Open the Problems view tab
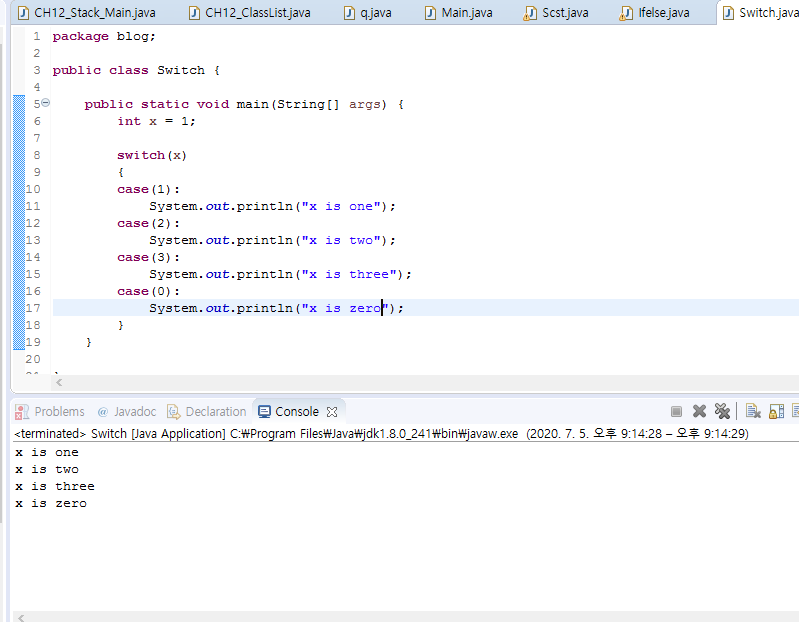Screen dimensions: 799x622 pyautogui.click(x=50, y=412)
